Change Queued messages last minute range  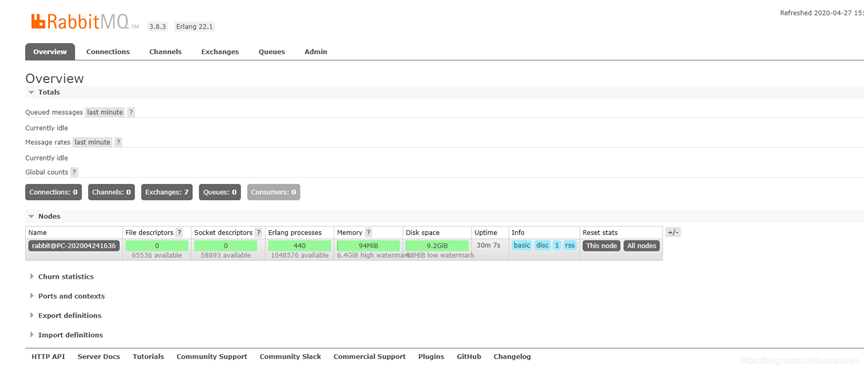click(105, 112)
